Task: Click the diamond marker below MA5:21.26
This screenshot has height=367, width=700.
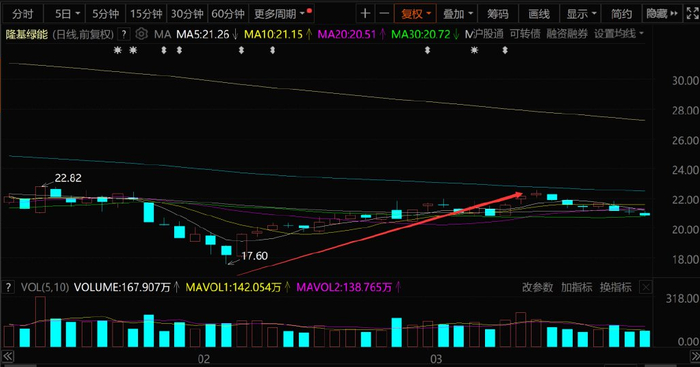Action: click(x=179, y=50)
